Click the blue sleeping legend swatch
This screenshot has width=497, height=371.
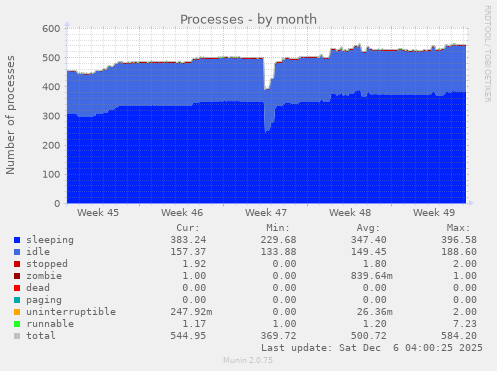(x=17, y=240)
